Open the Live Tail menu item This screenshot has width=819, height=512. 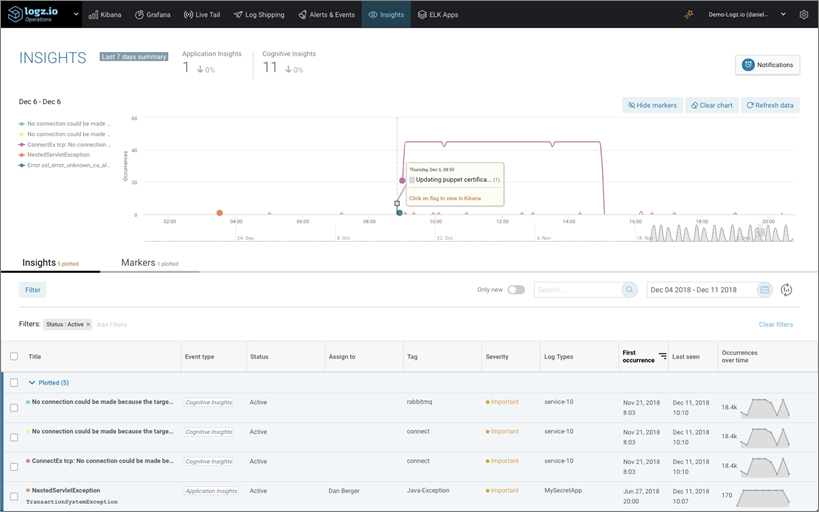(202, 15)
